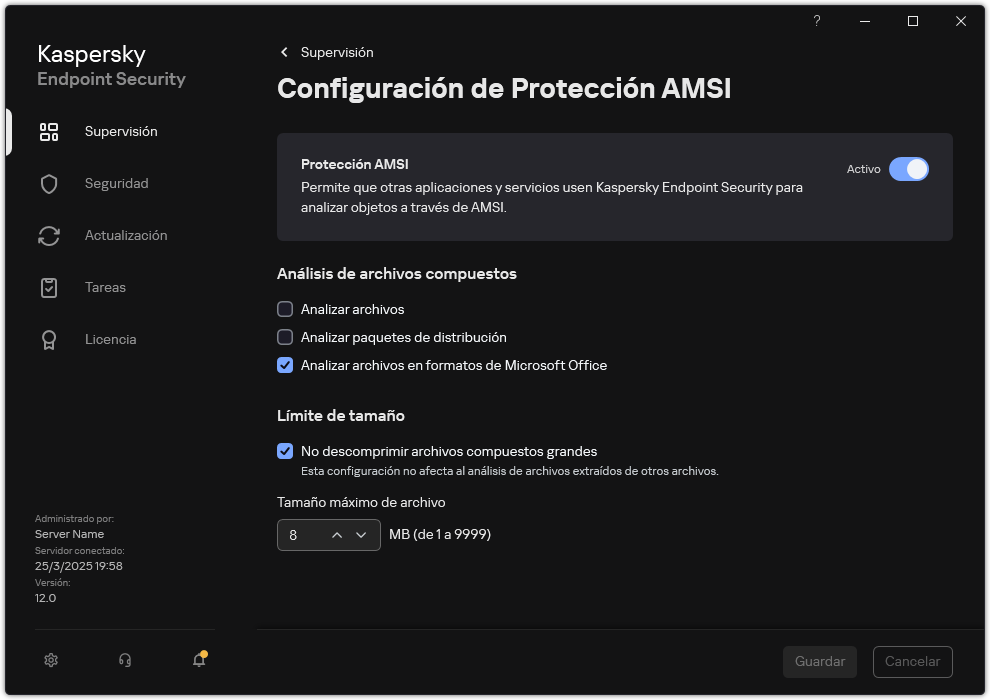
Task: Uncheck Analizar archivos en formatos de Microsoft Office
Action: tap(285, 365)
